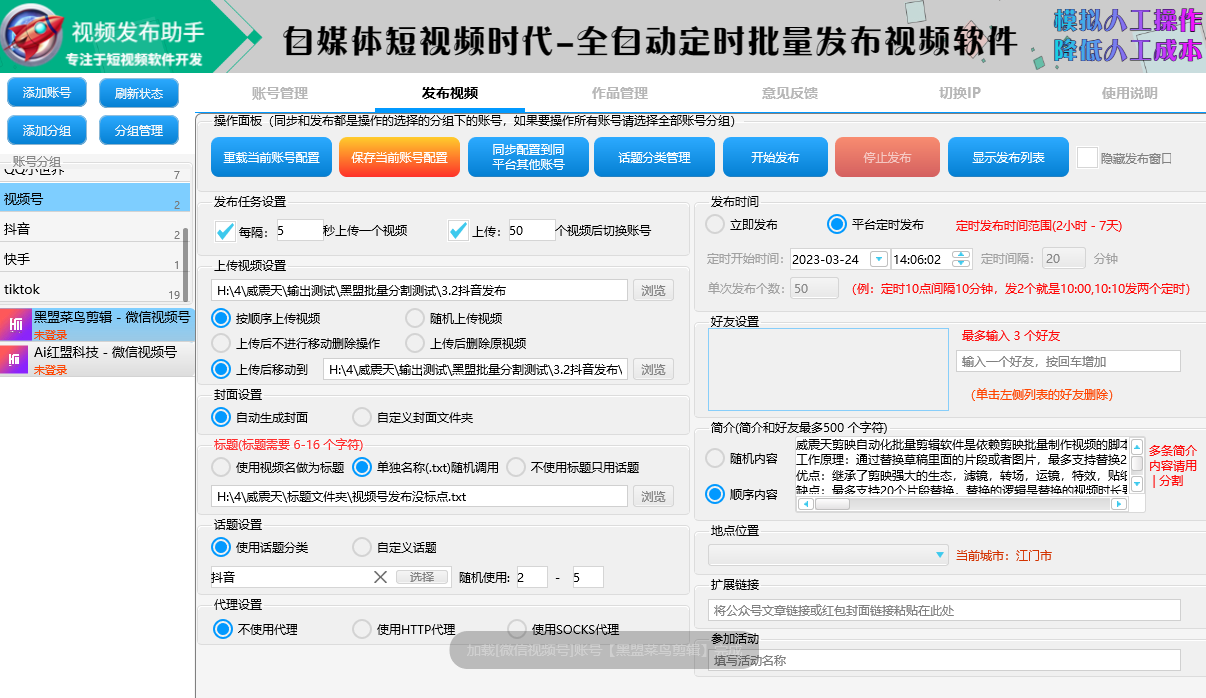This screenshot has height=698, width=1206.
Task: Select 上传后删除原视频 option
Action: click(415, 343)
